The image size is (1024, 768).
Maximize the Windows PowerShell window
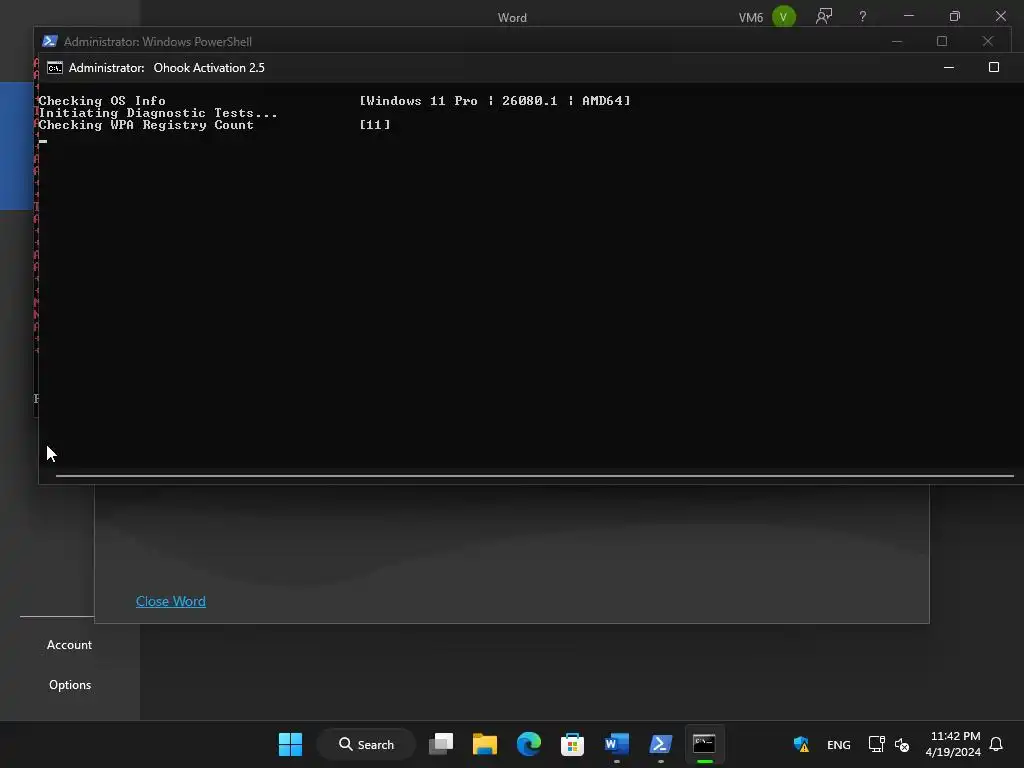point(942,41)
